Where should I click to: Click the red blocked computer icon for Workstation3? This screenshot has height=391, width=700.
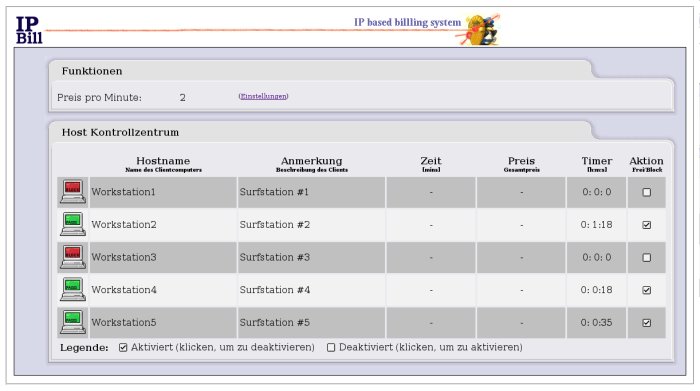coord(73,257)
